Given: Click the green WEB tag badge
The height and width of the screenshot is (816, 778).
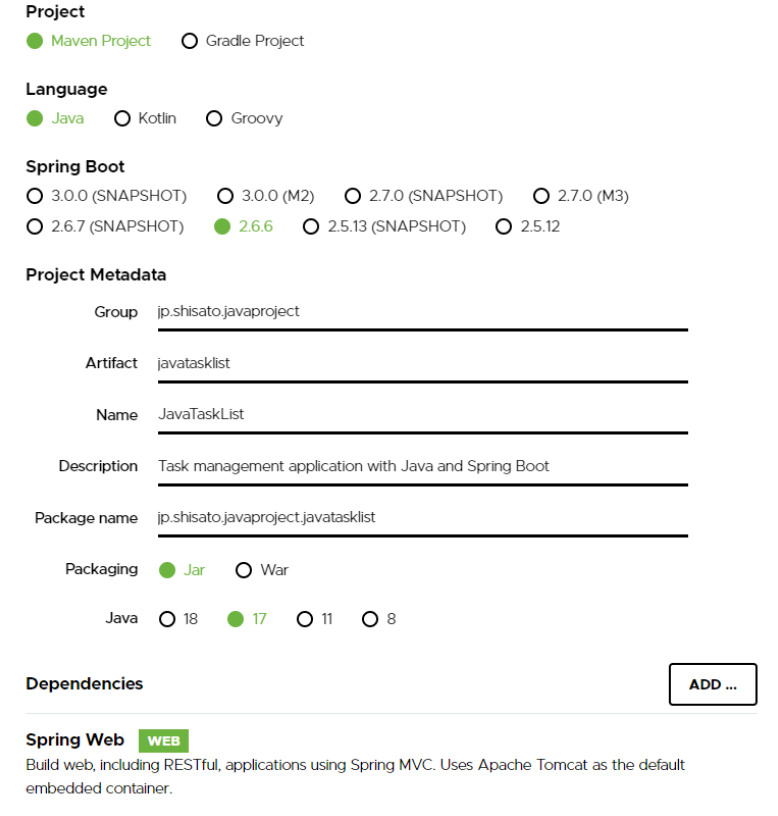Looking at the screenshot, I should 163,740.
